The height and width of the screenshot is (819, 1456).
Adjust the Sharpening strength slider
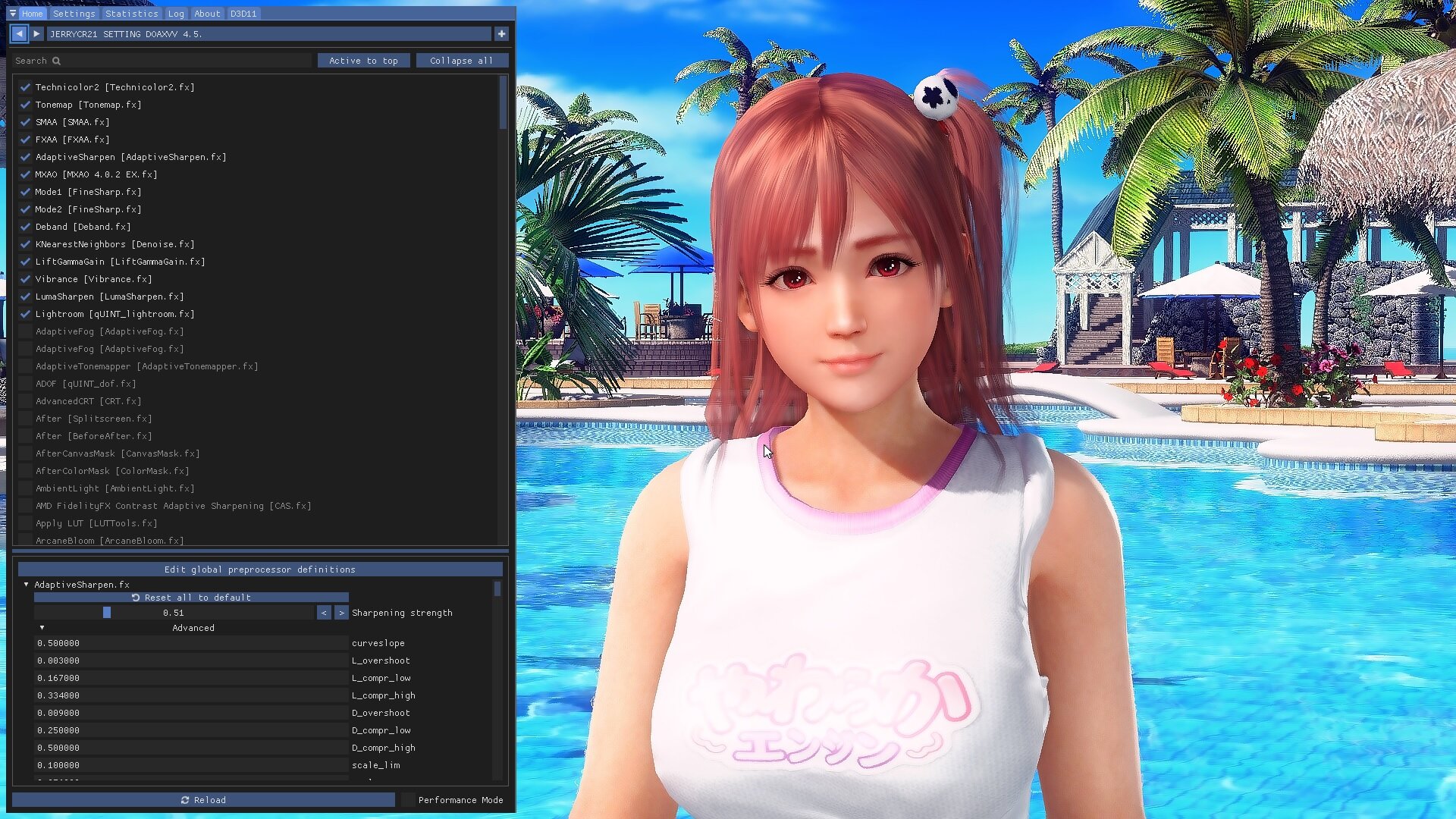(174, 613)
